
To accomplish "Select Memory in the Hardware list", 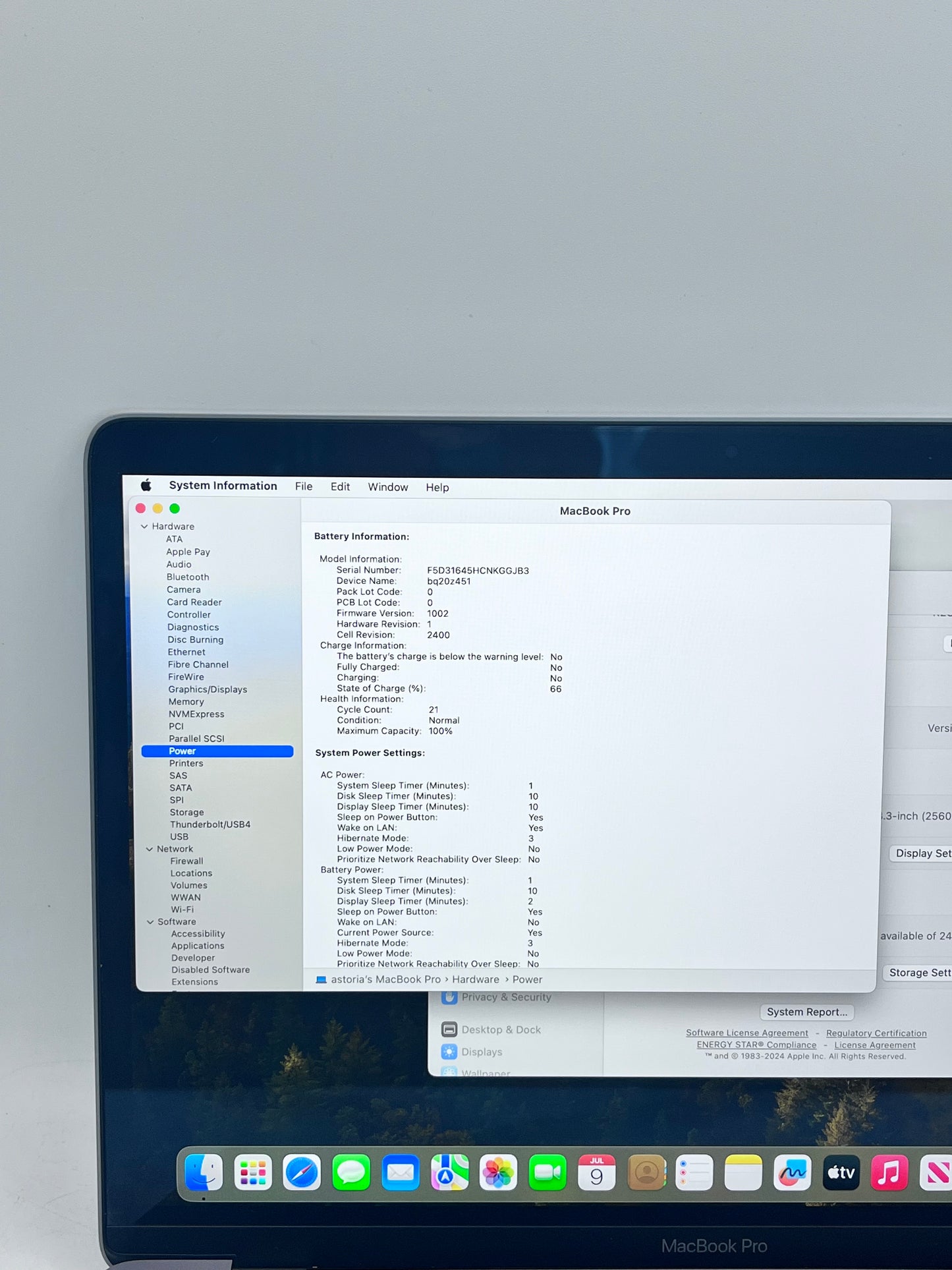I will [186, 702].
